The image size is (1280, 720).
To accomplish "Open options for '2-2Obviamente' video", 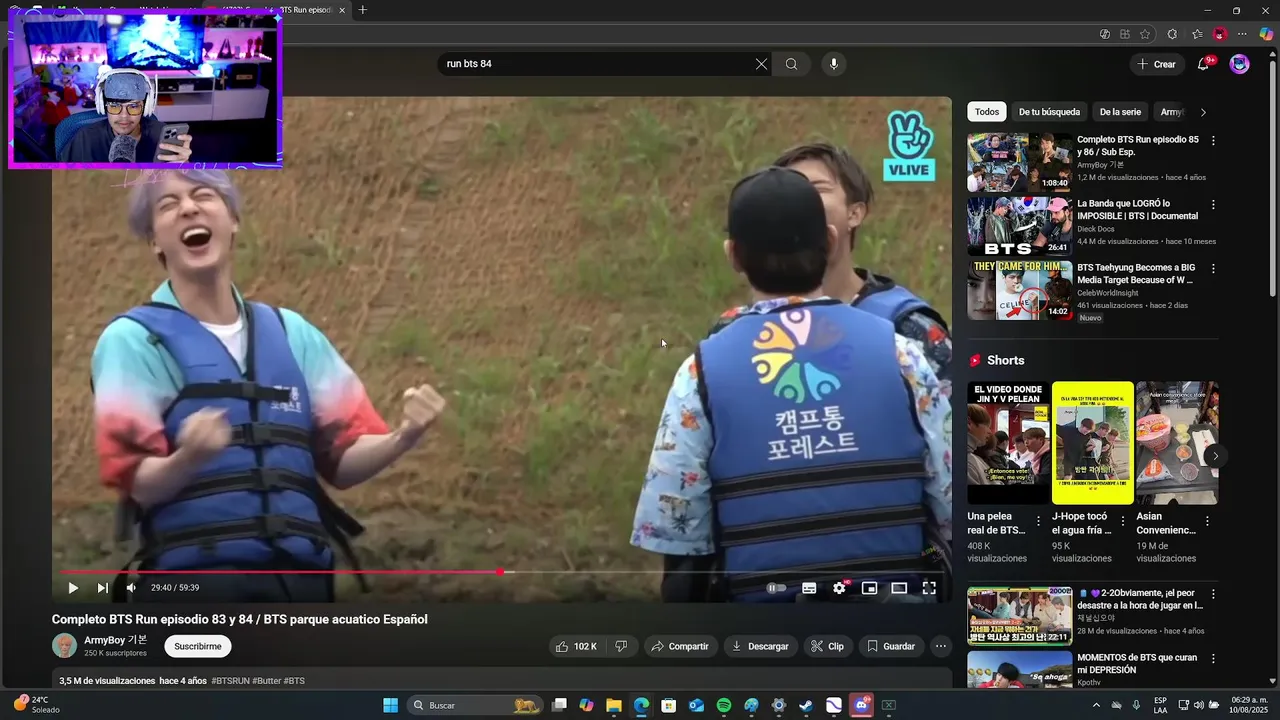I will pos(1213,594).
